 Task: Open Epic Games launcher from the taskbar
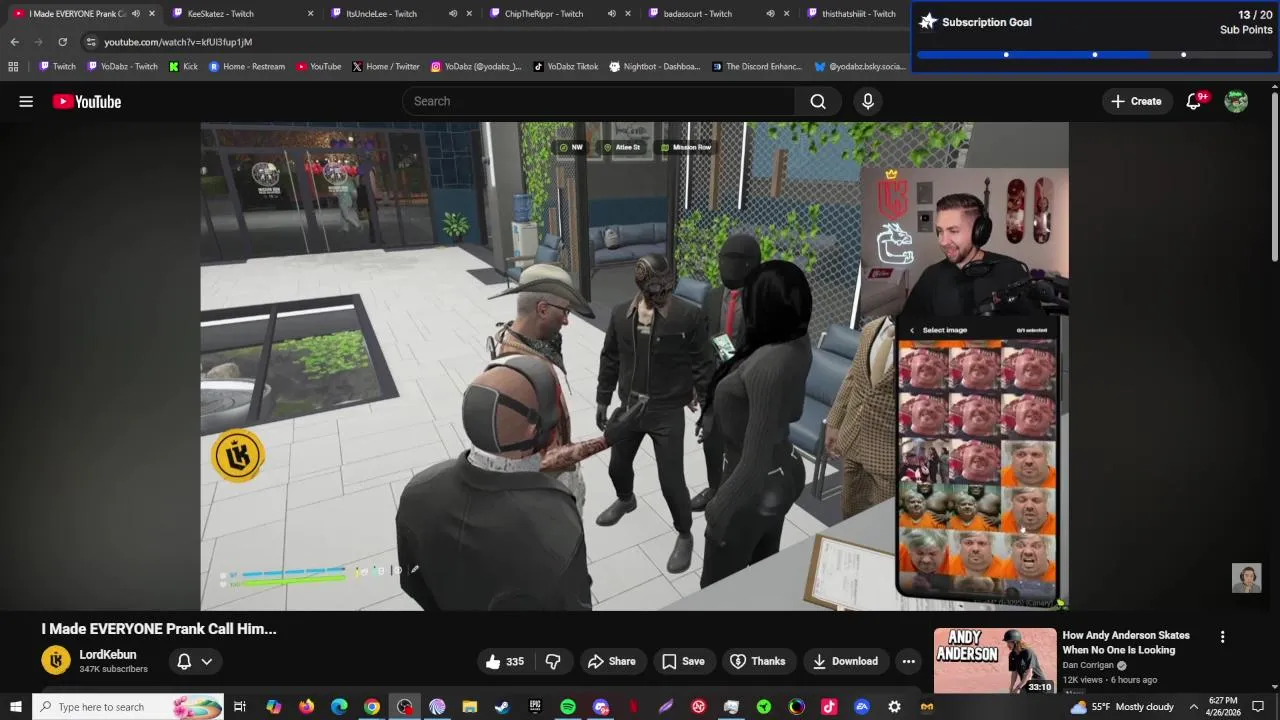pos(535,707)
